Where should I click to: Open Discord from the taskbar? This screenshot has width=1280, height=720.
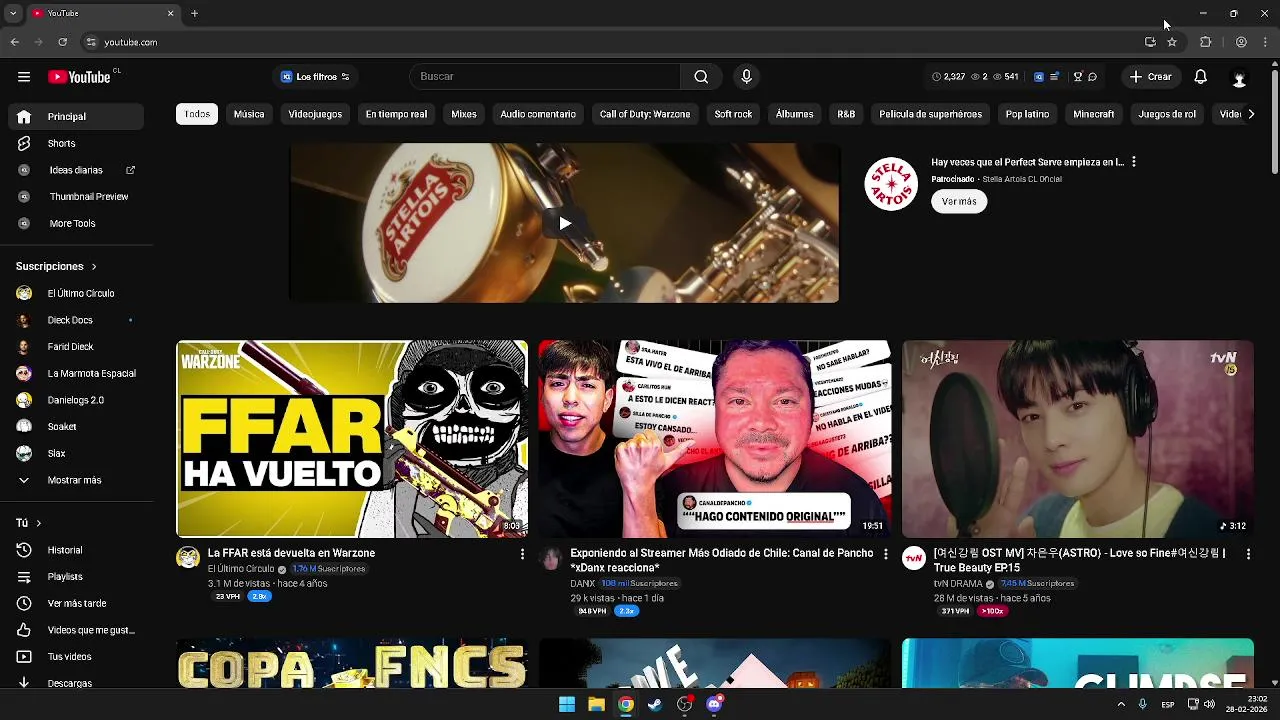tap(714, 704)
